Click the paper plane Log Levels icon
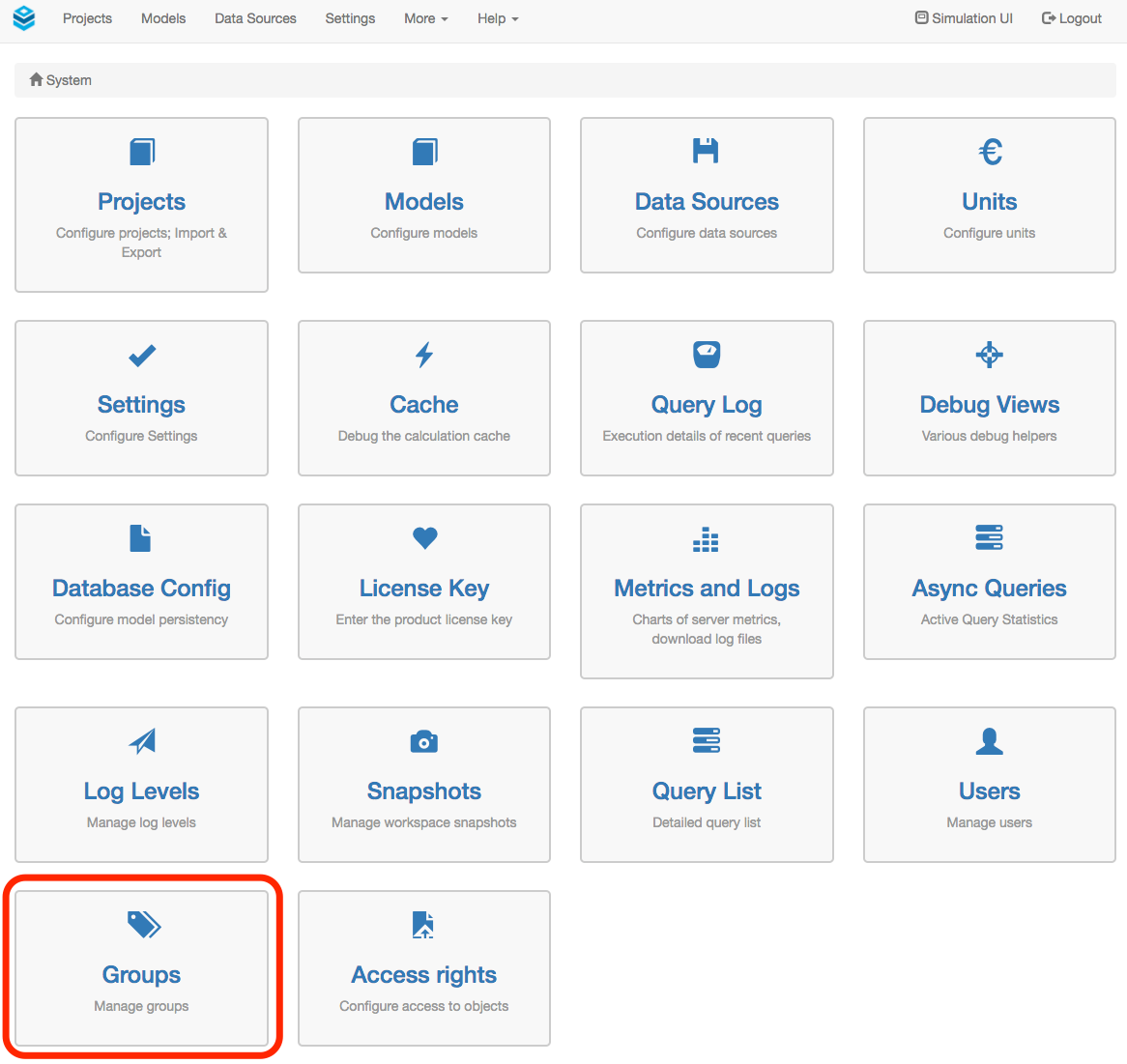Image resolution: width=1127 pixels, height=1064 pixels. coord(142,741)
